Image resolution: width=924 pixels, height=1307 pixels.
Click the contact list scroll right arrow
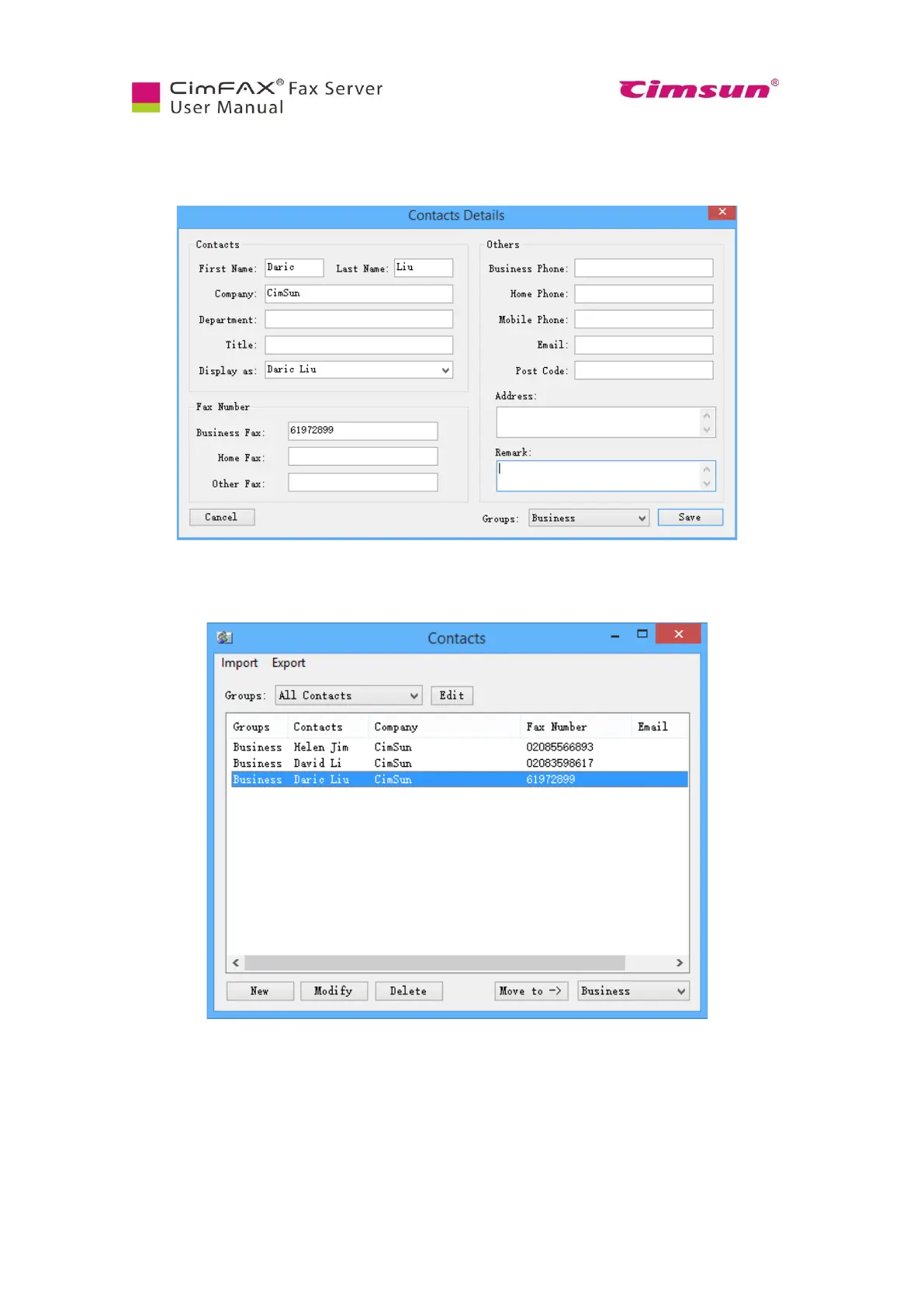pos(680,962)
